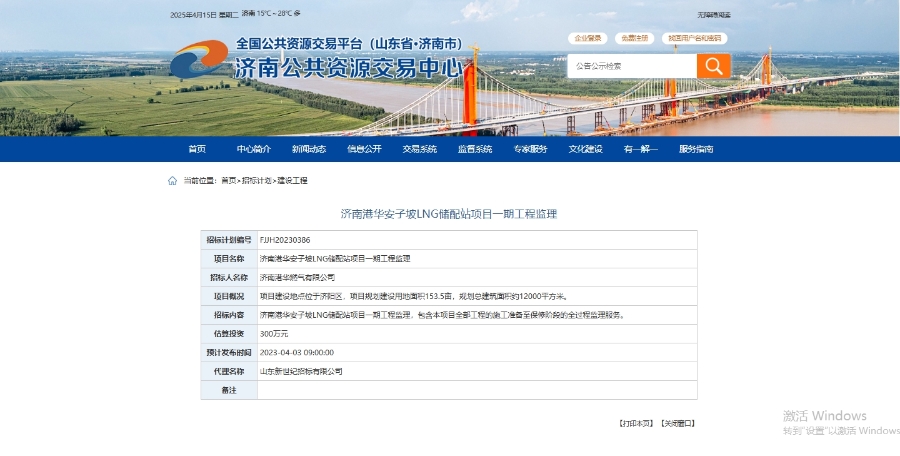Open the 中心简介 navigation item
This screenshot has width=900, height=456.
pyautogui.click(x=254, y=149)
